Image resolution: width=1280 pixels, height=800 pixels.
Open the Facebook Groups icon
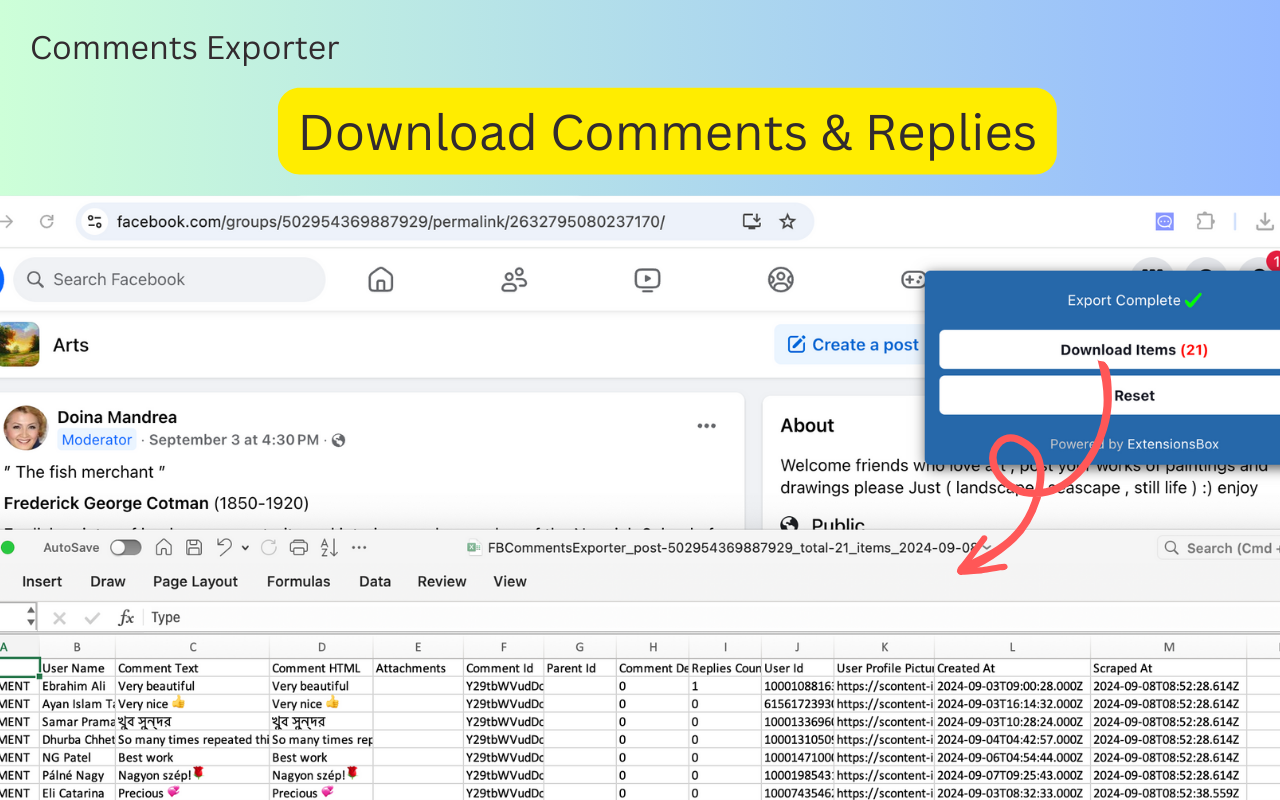(x=781, y=280)
